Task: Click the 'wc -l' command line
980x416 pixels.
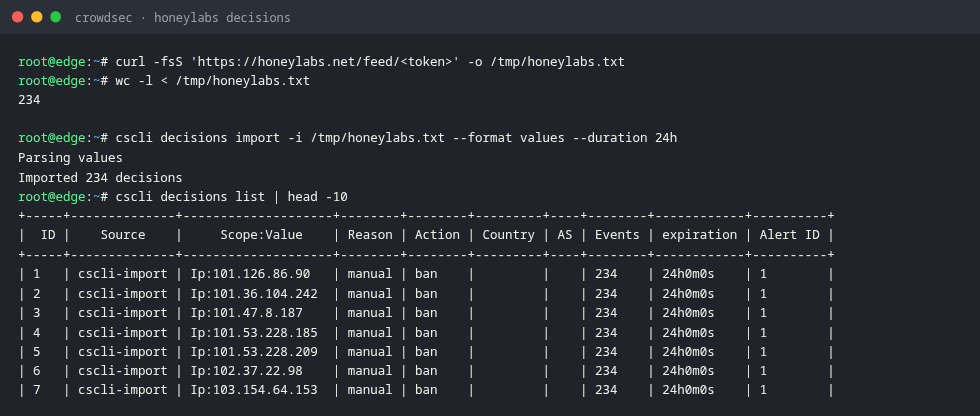Action: (212, 81)
